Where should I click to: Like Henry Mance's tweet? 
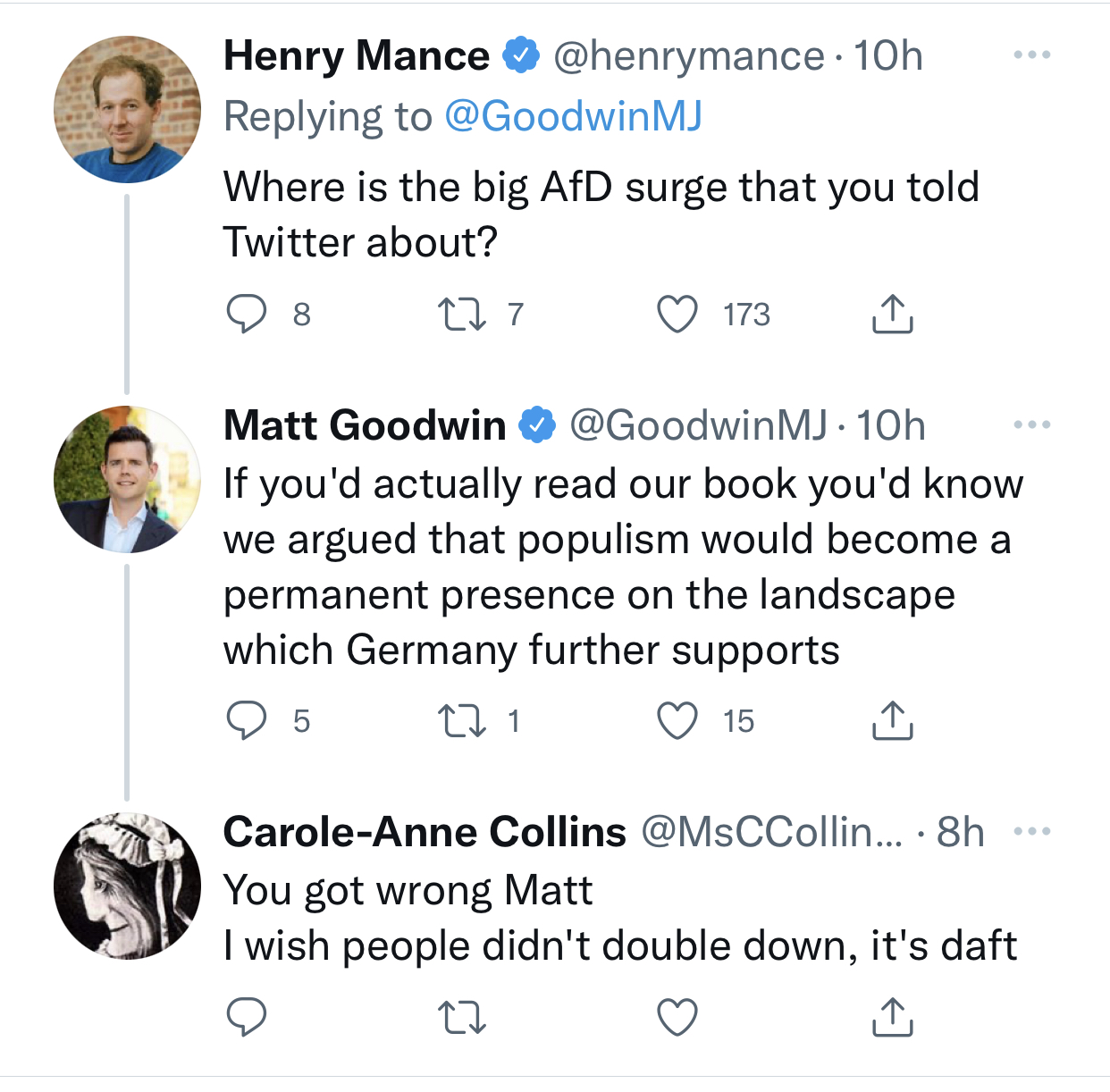pos(677,315)
